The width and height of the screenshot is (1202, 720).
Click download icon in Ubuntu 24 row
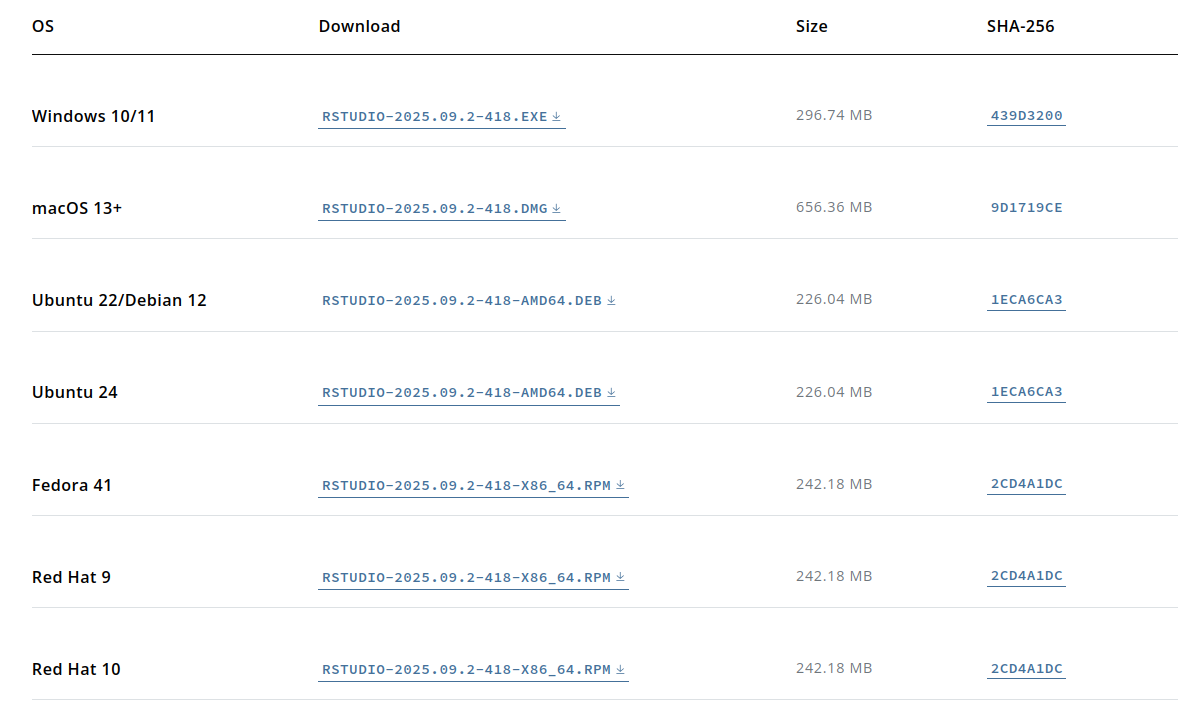[611, 393]
